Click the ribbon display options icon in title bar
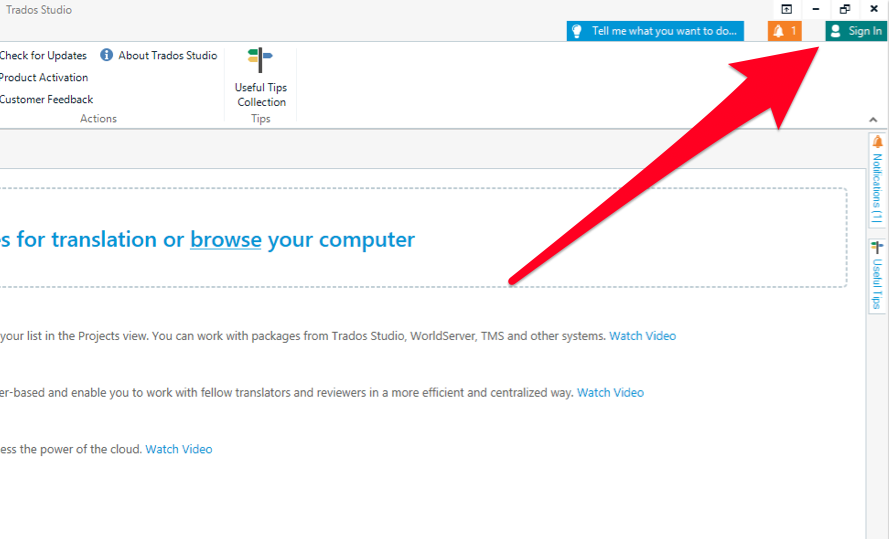 click(786, 9)
